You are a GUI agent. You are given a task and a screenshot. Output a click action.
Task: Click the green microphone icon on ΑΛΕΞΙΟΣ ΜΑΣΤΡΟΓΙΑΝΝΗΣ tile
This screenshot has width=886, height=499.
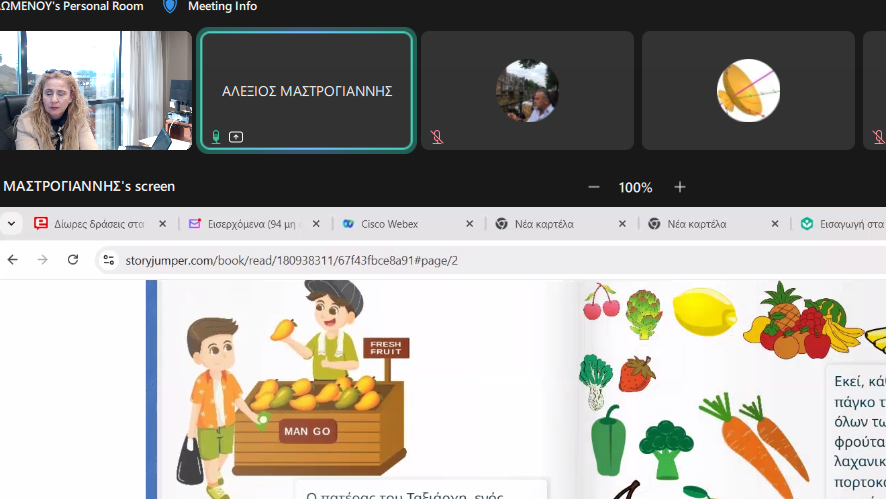(216, 137)
